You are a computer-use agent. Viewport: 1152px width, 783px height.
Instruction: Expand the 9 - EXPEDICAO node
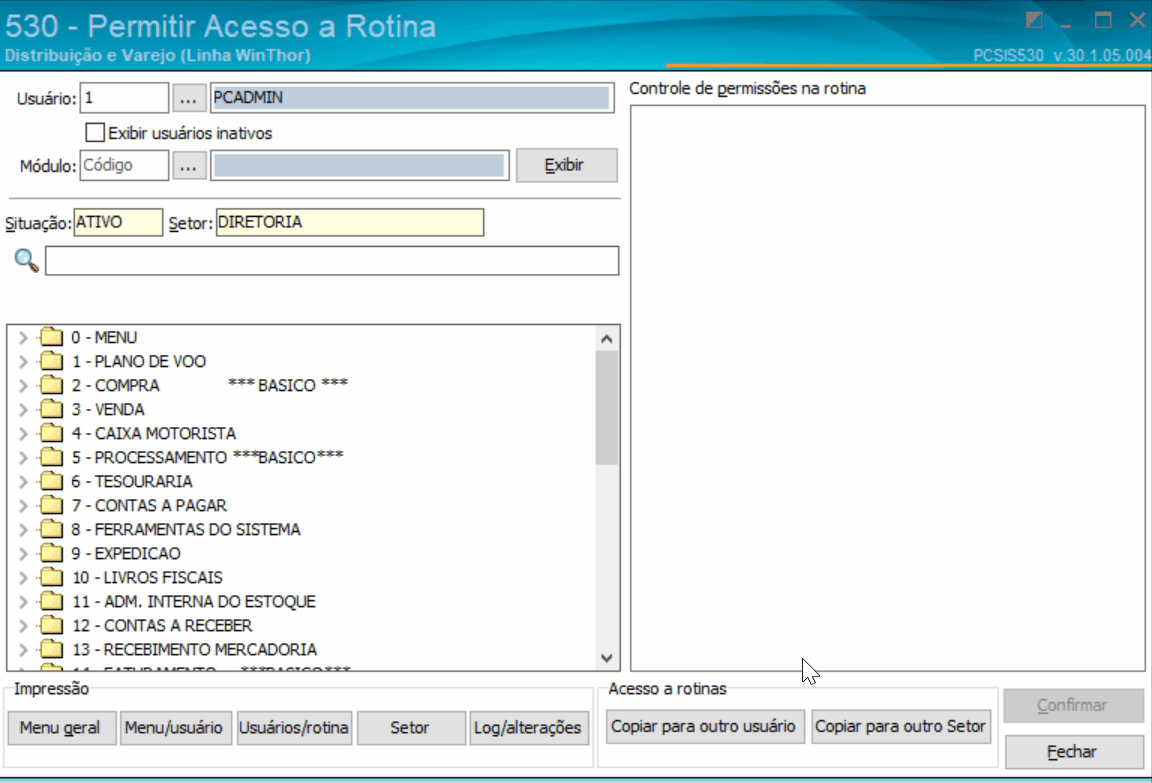tap(23, 553)
